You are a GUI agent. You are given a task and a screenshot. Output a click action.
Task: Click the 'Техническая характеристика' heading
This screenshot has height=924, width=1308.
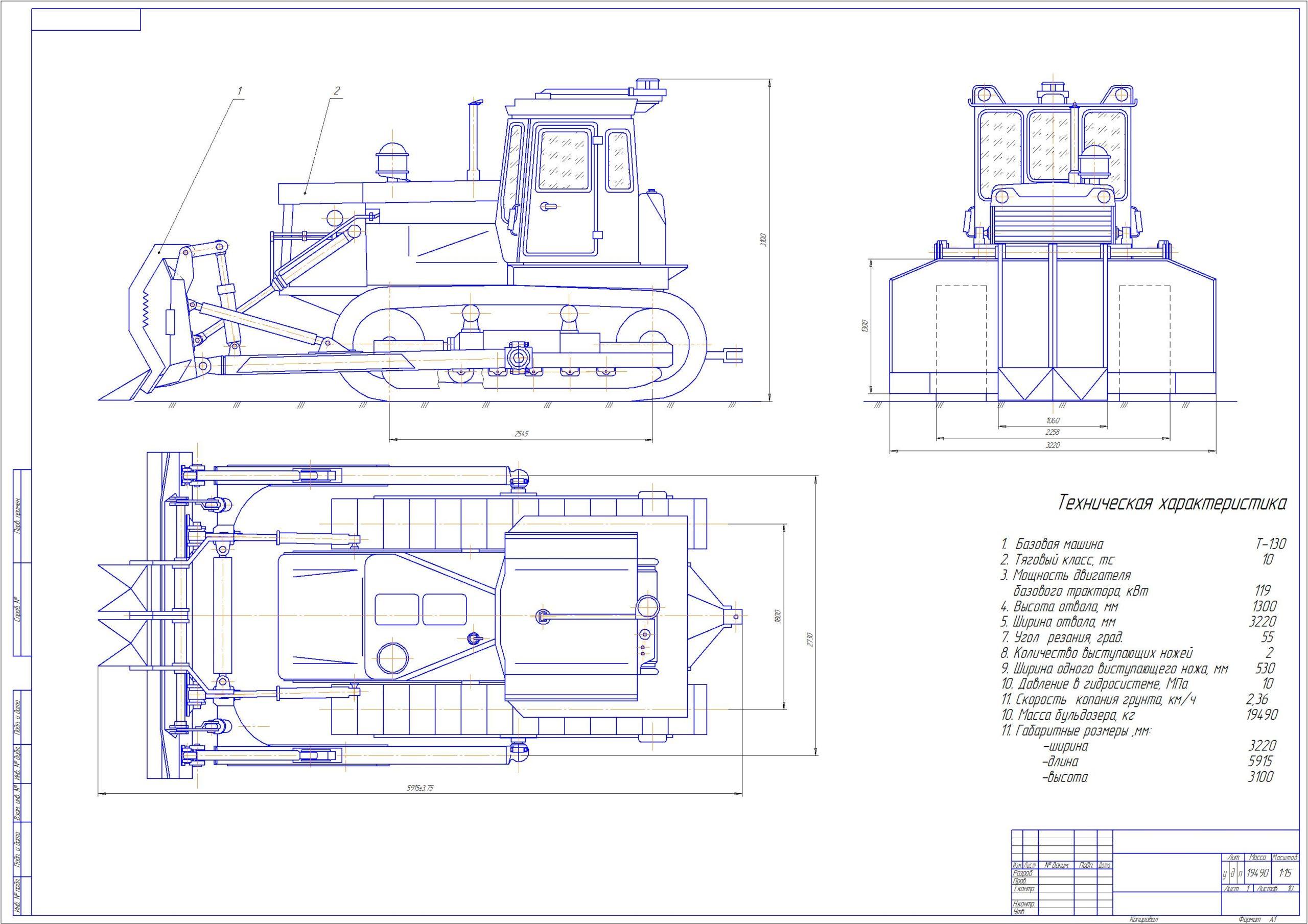1172,503
